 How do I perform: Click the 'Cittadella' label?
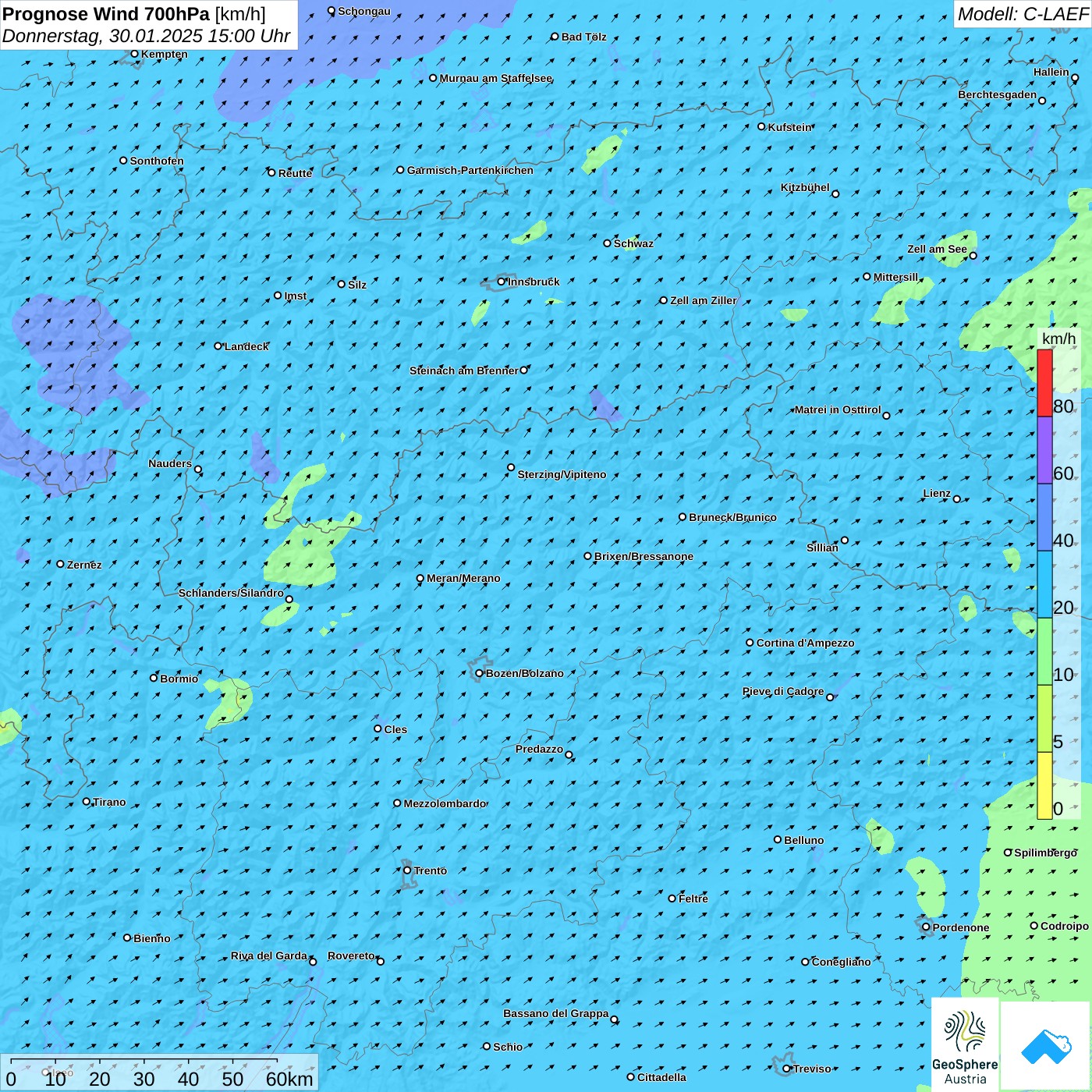click(x=661, y=1077)
